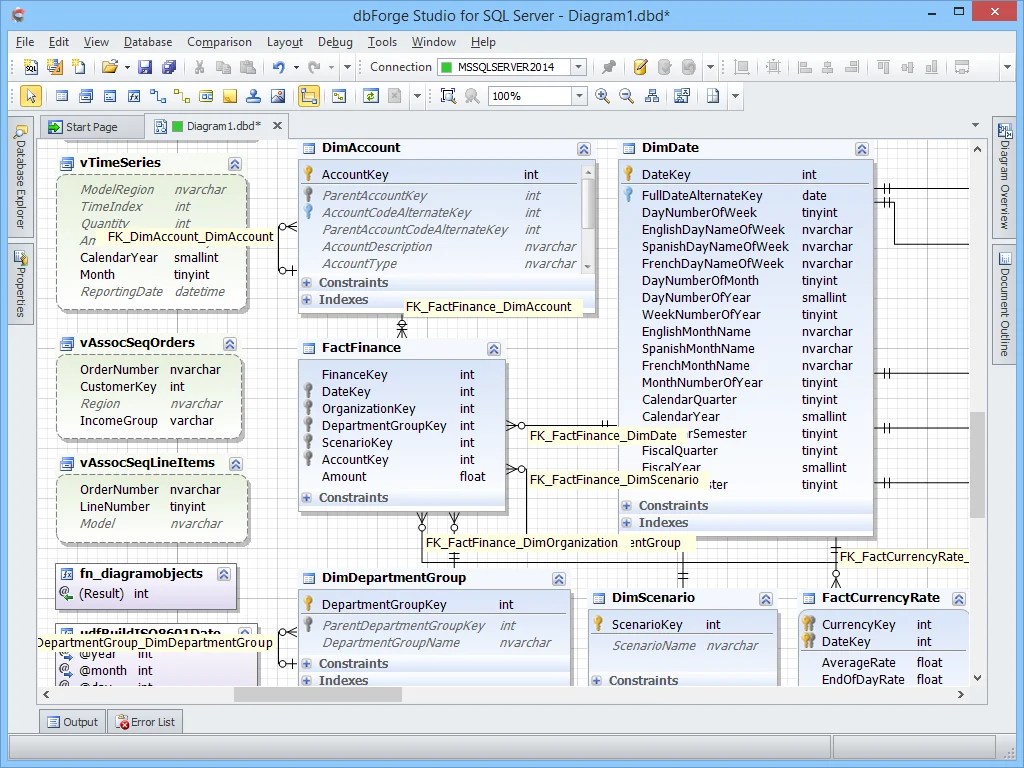Activate the Zoom In magnifier icon
This screenshot has height=768, width=1024.
click(x=602, y=97)
